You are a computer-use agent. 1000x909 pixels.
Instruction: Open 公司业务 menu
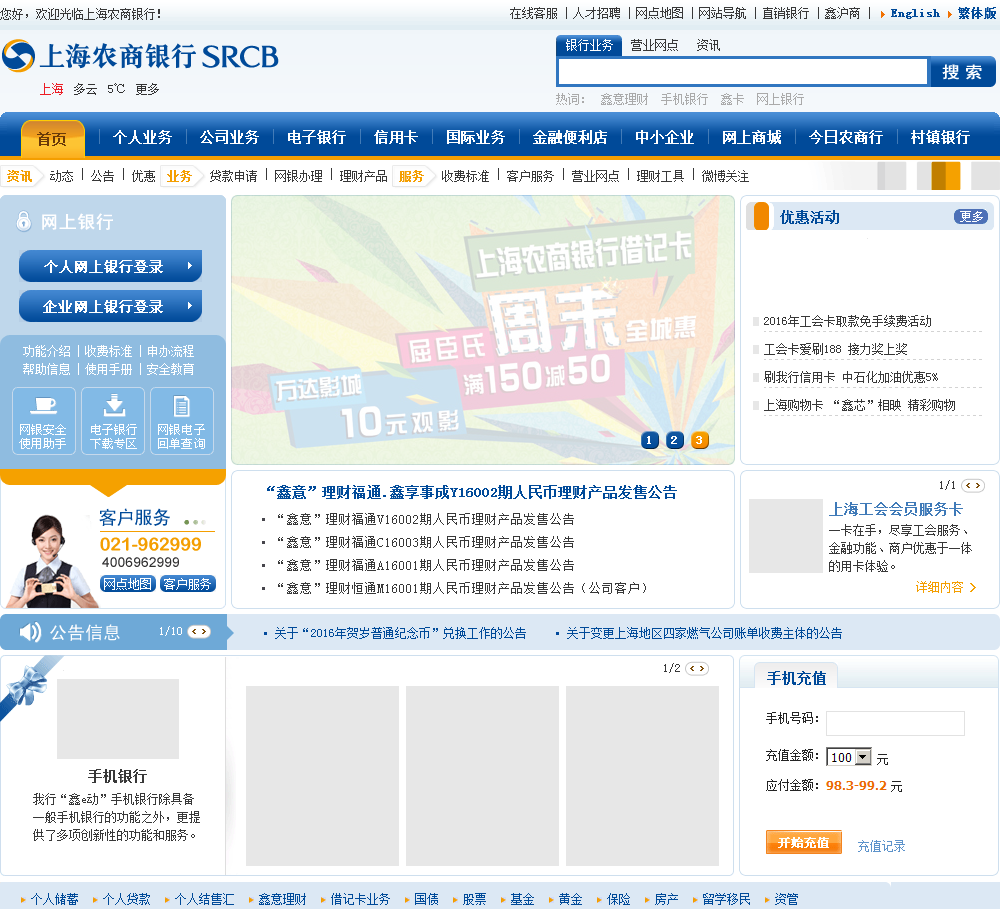229,137
